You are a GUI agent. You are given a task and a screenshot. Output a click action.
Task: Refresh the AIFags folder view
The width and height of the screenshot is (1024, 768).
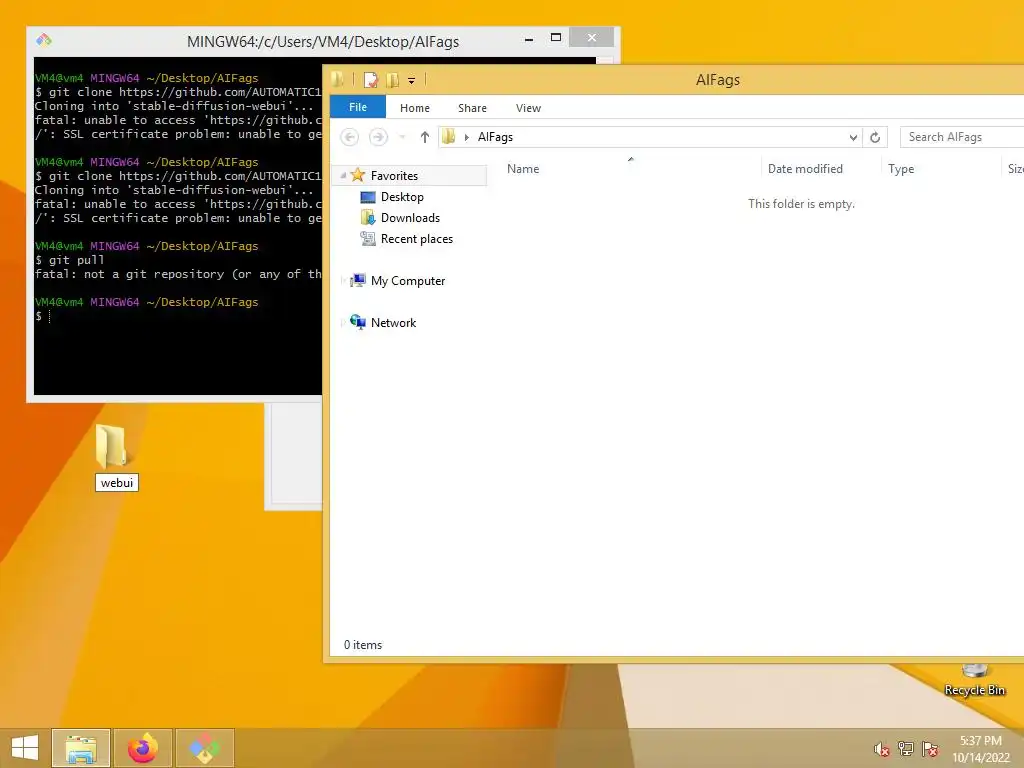[x=875, y=137]
